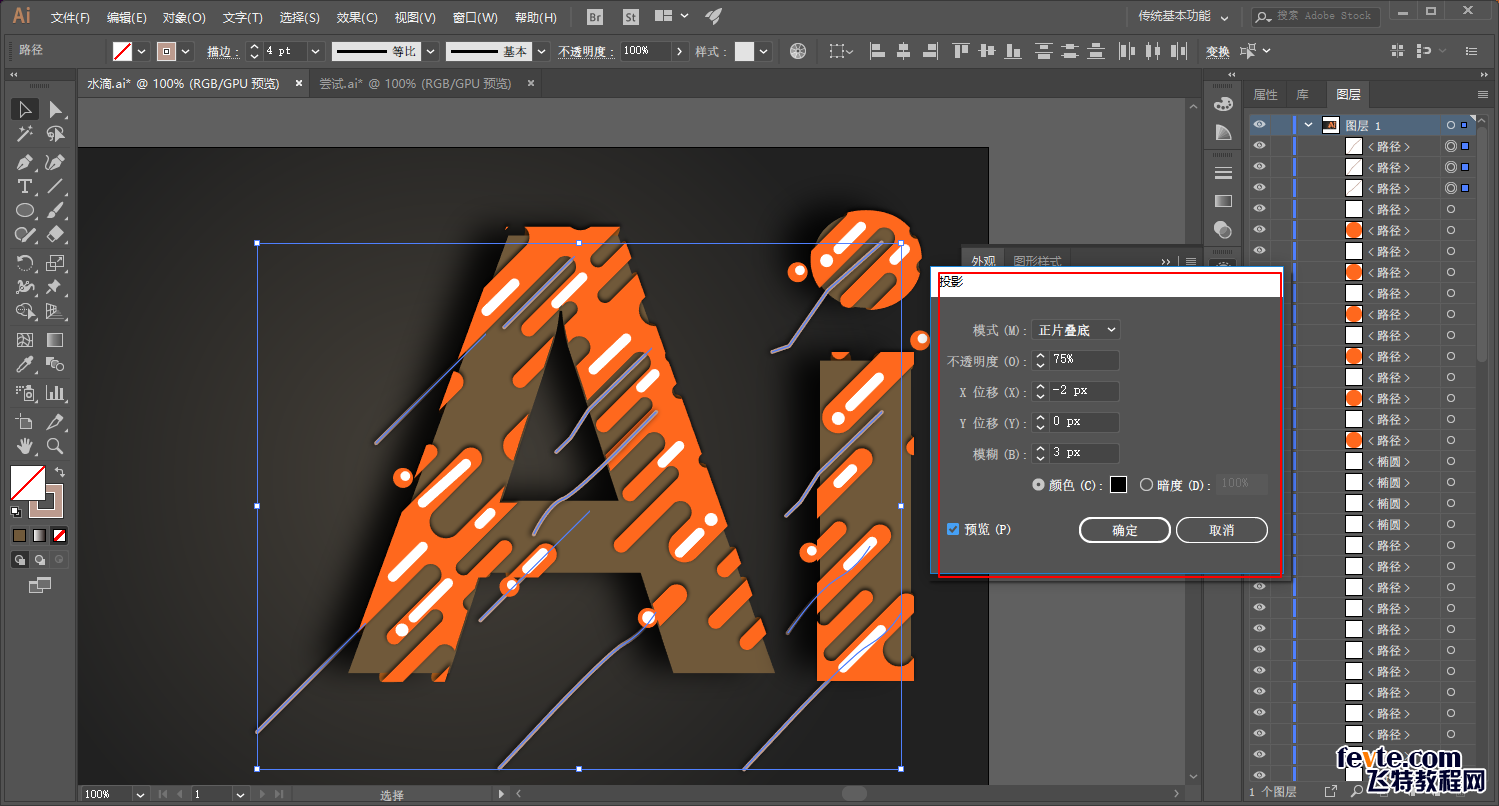Swap fill and stroke arrows
The width and height of the screenshot is (1499, 806).
pyautogui.click(x=60, y=471)
